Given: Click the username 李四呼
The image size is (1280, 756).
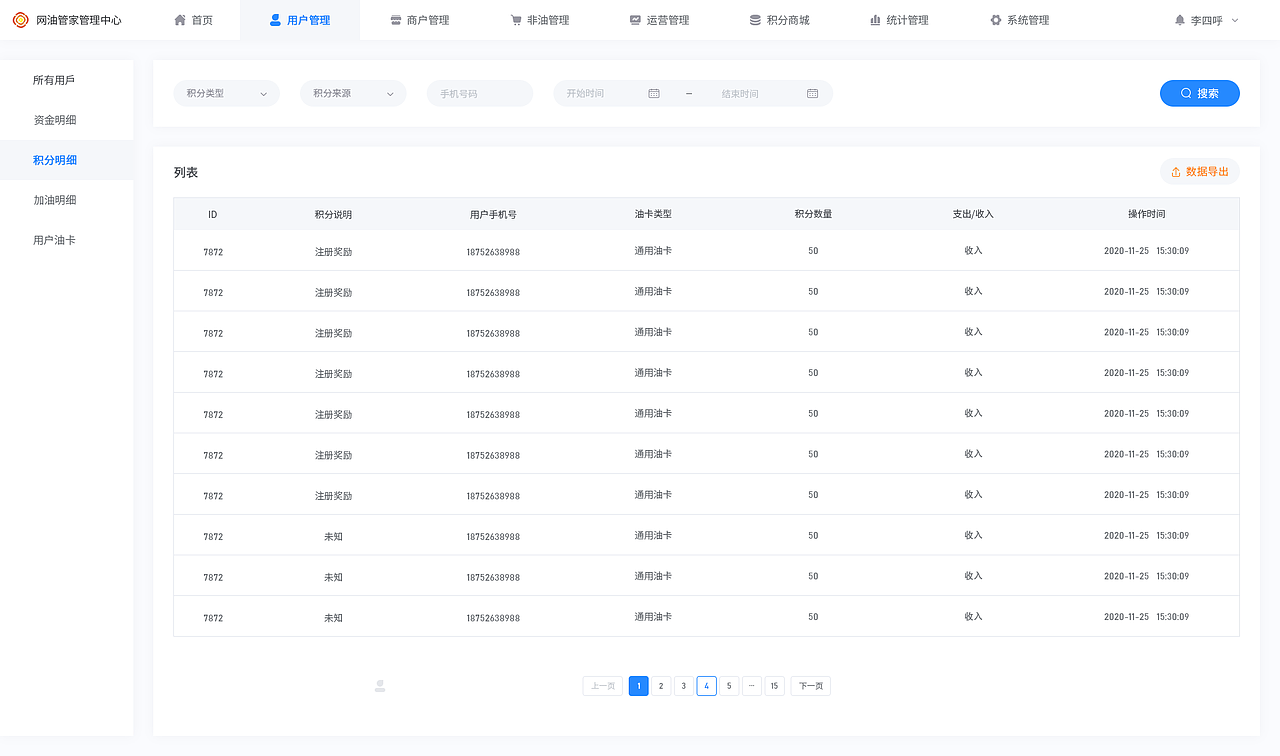Looking at the screenshot, I should tap(1207, 20).
